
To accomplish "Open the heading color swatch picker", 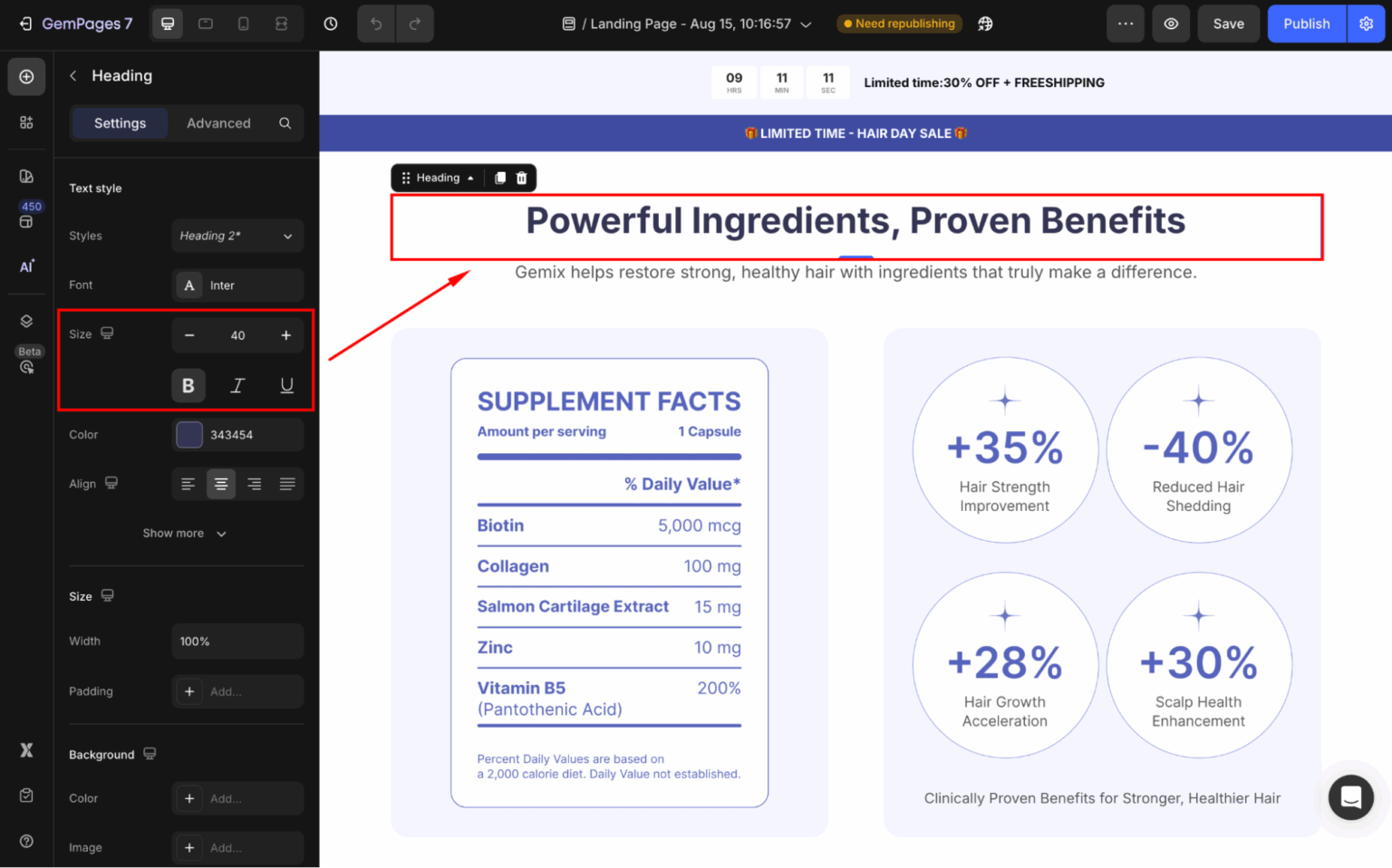I will point(188,435).
